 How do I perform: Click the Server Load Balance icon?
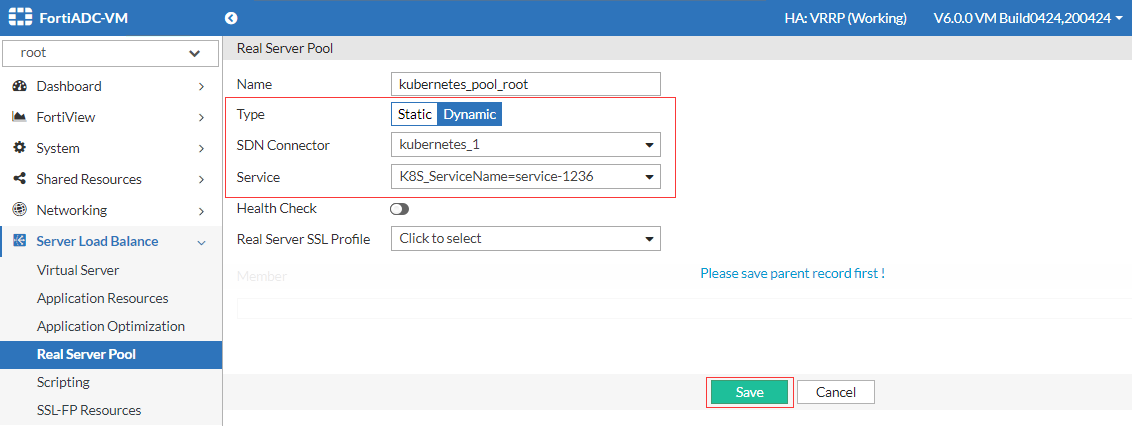(x=18, y=241)
